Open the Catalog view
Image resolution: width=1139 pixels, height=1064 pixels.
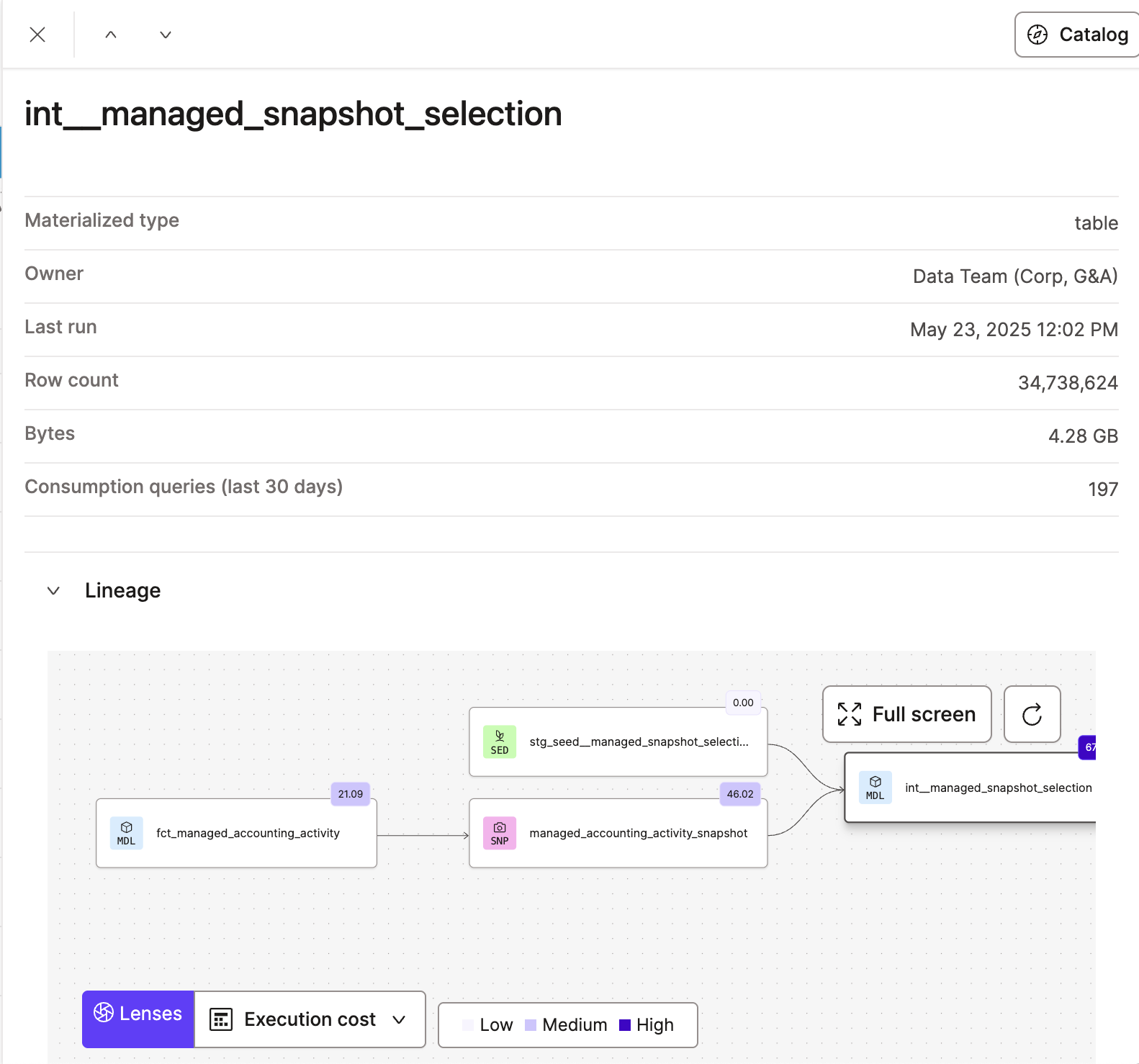click(1077, 35)
